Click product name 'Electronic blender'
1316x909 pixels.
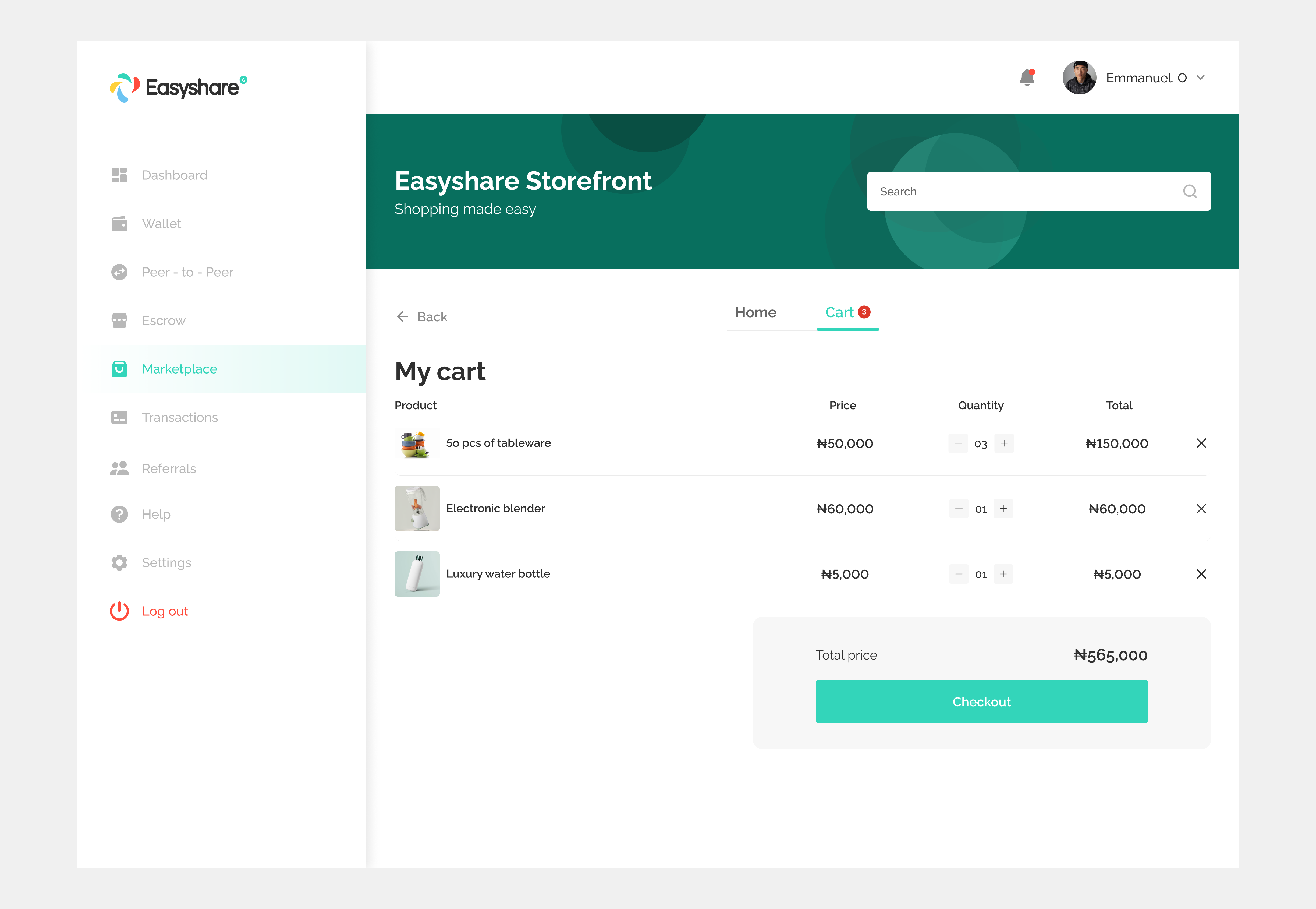pyautogui.click(x=496, y=509)
